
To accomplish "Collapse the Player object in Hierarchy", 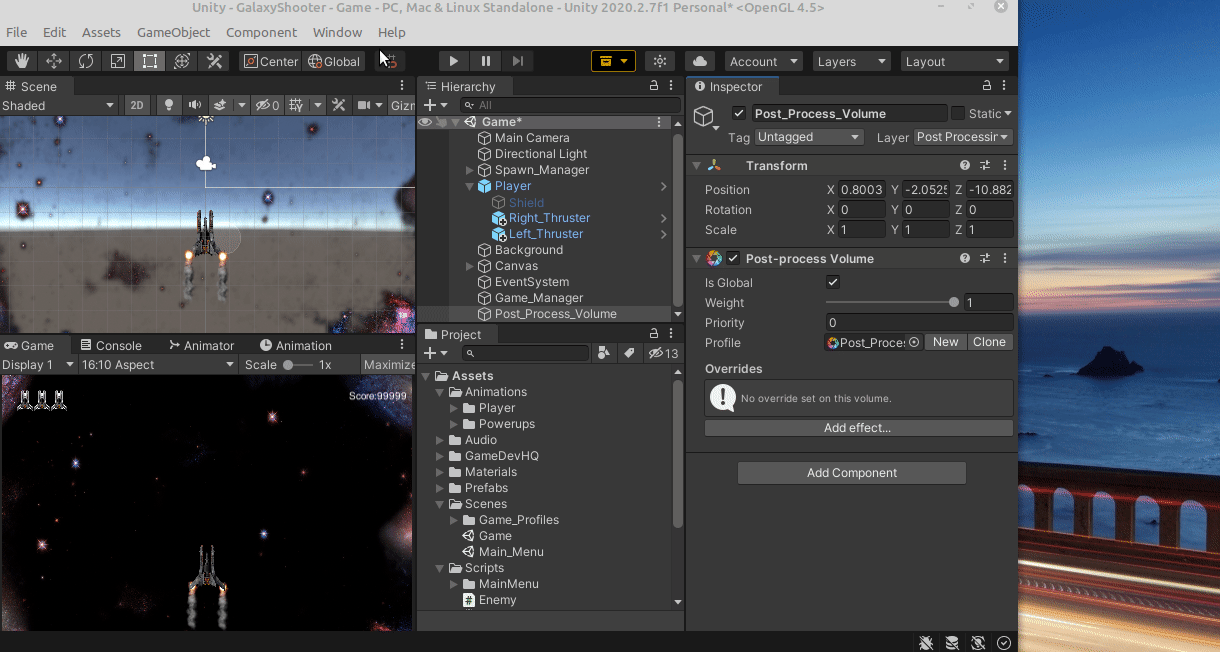I will (470, 186).
